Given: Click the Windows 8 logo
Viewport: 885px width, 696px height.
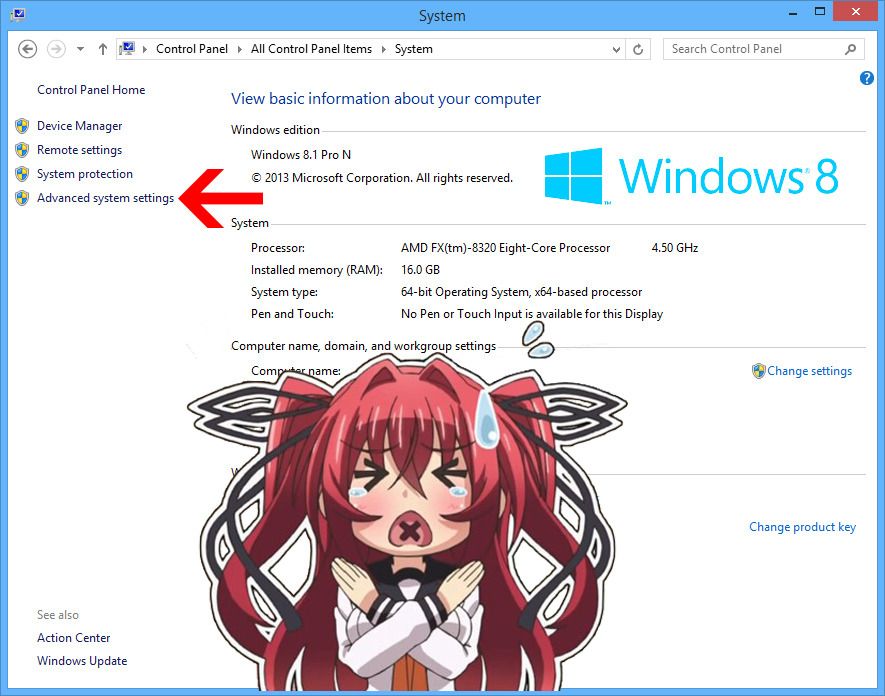Looking at the screenshot, I should coord(691,176).
